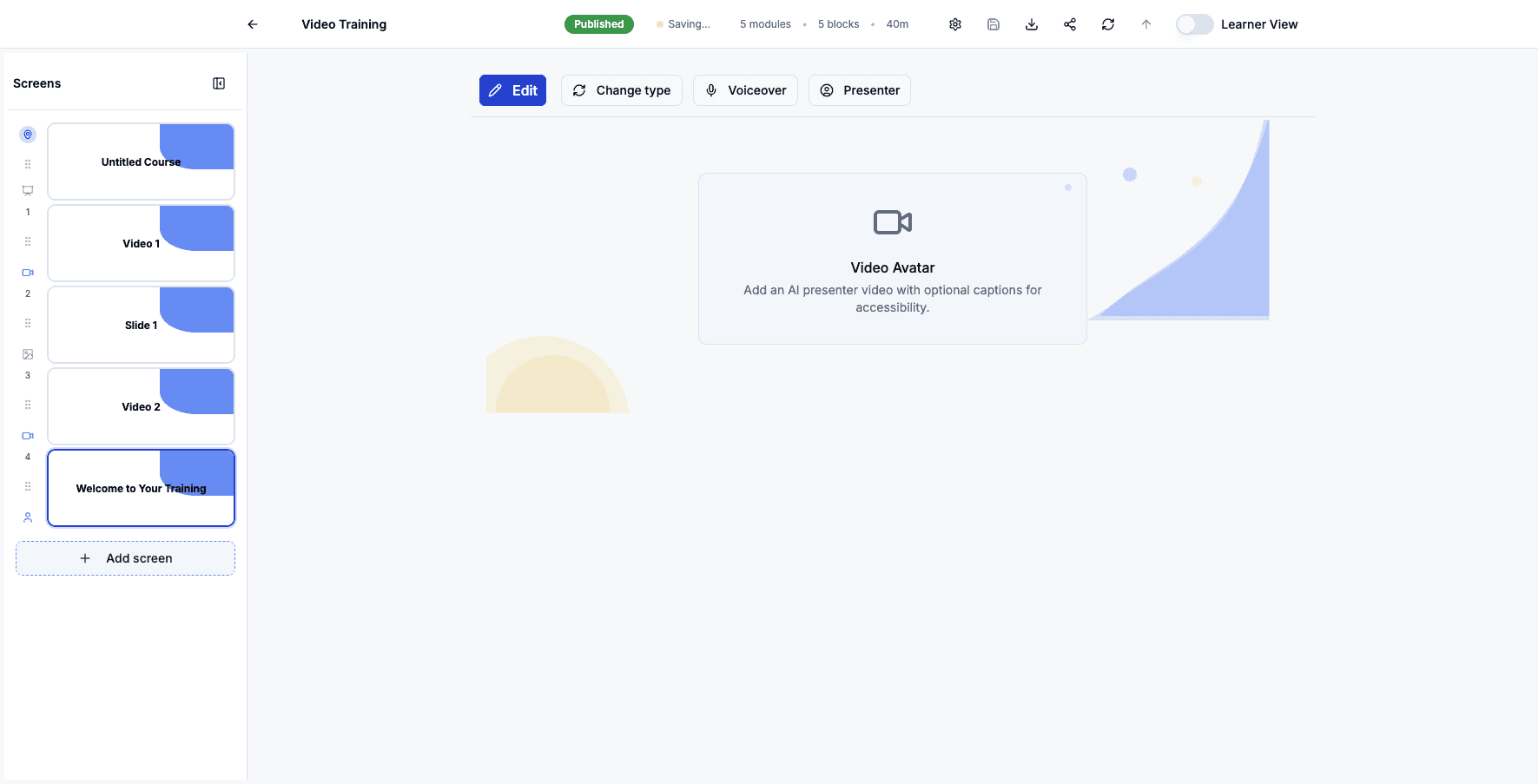Click the Published status badge

598,23
